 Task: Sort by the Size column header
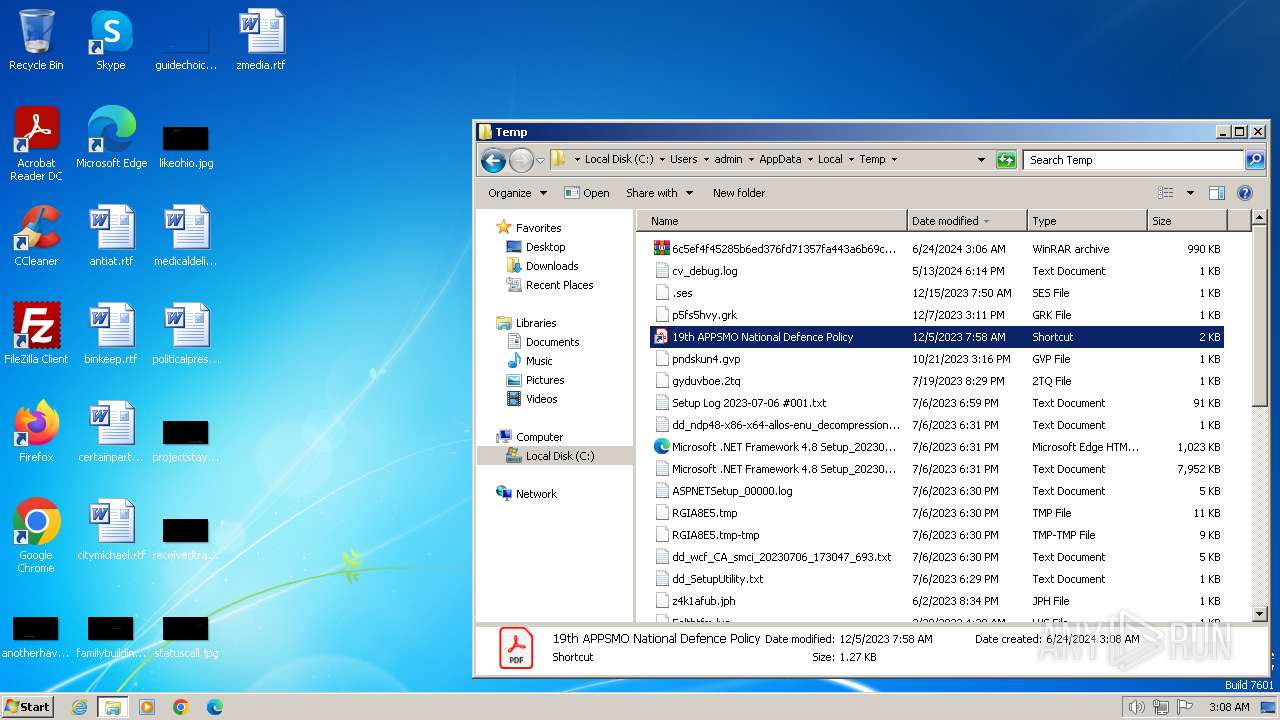click(1187, 221)
